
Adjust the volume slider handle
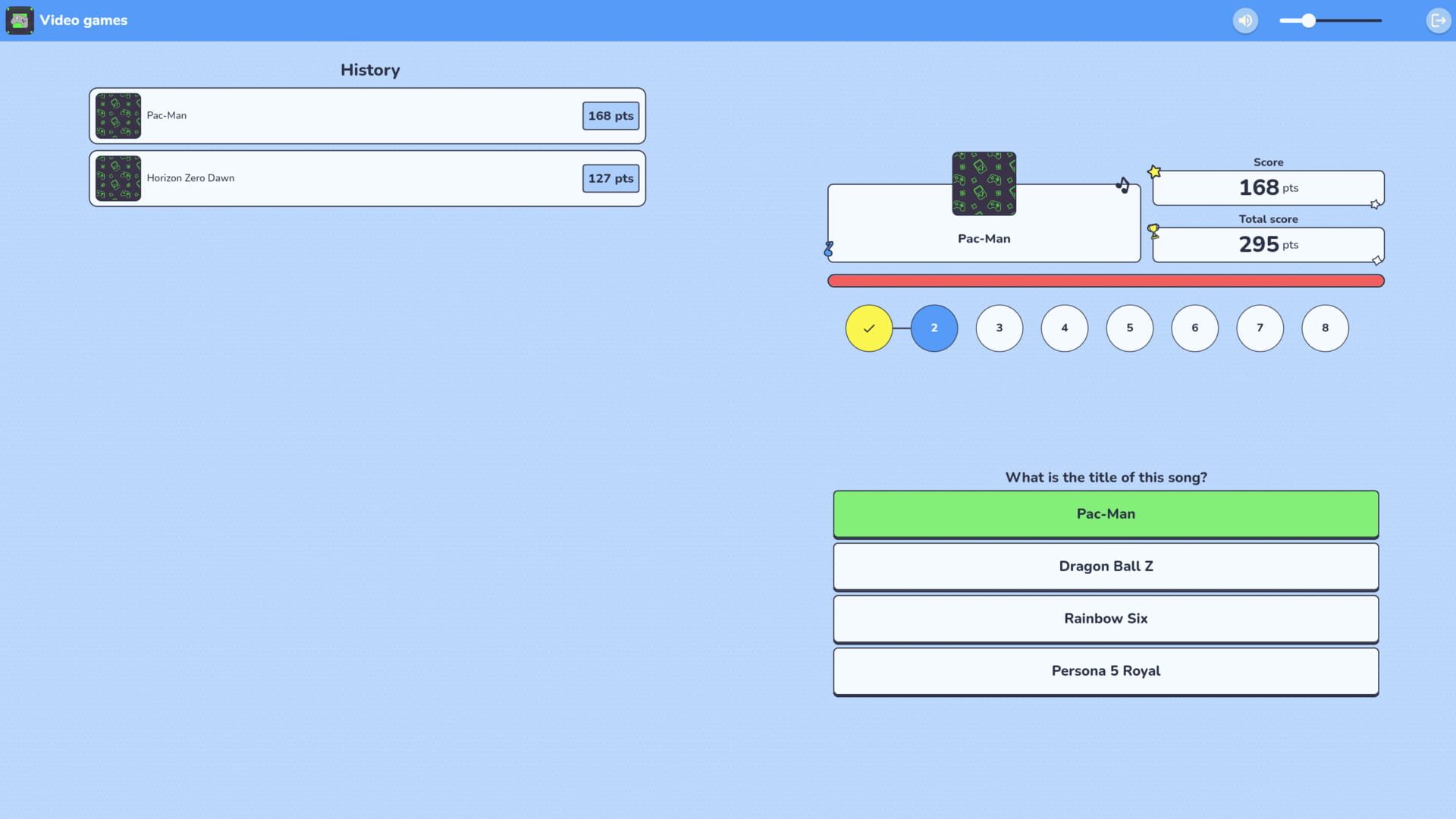pos(1308,20)
